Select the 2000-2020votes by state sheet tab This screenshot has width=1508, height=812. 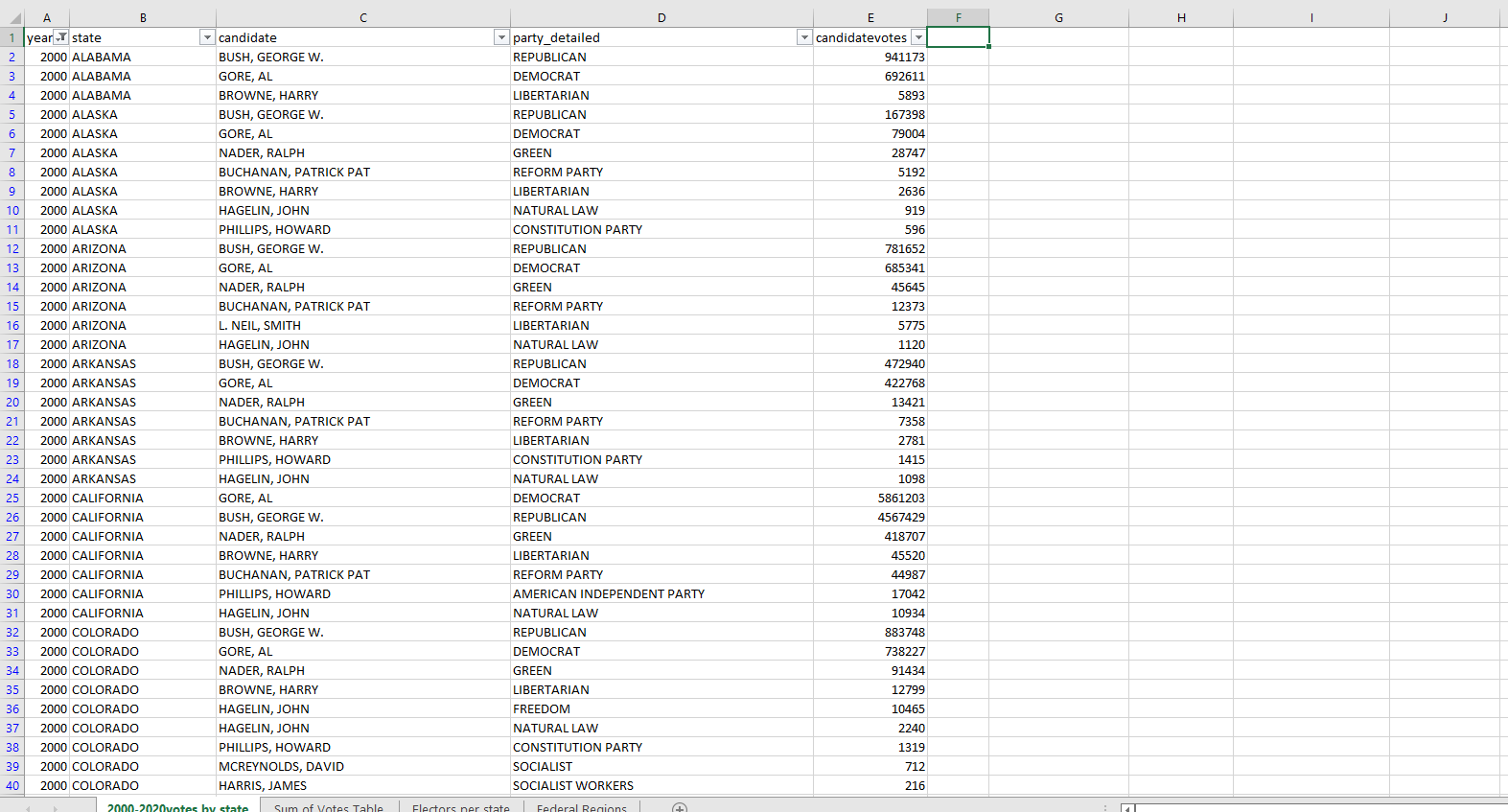click(x=177, y=807)
